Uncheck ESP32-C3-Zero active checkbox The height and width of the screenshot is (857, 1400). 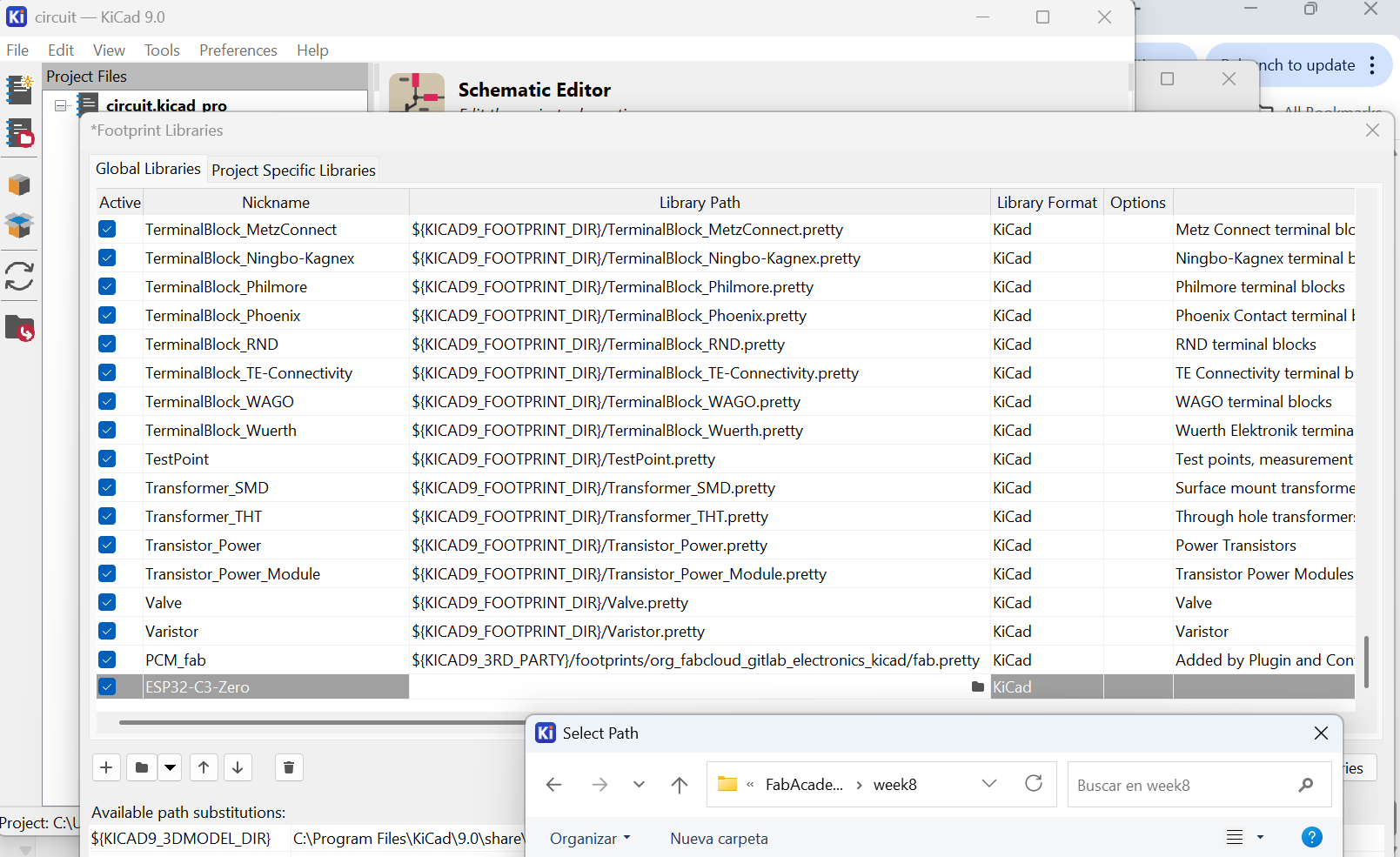click(107, 686)
